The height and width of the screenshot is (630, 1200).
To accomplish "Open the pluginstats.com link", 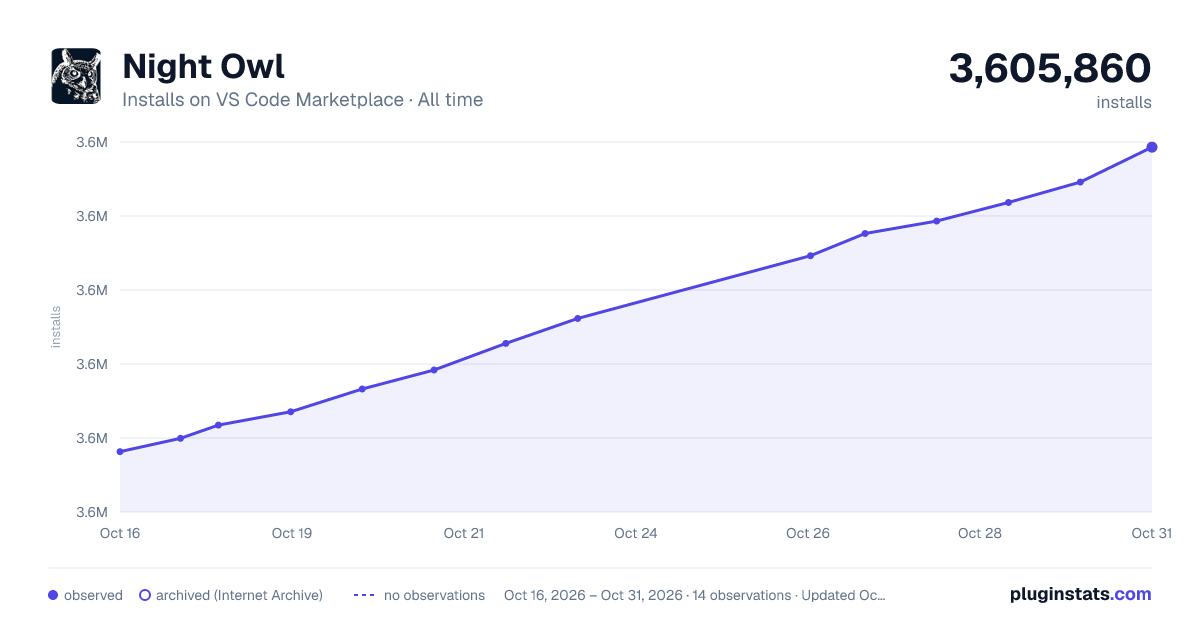I will tap(1080, 594).
